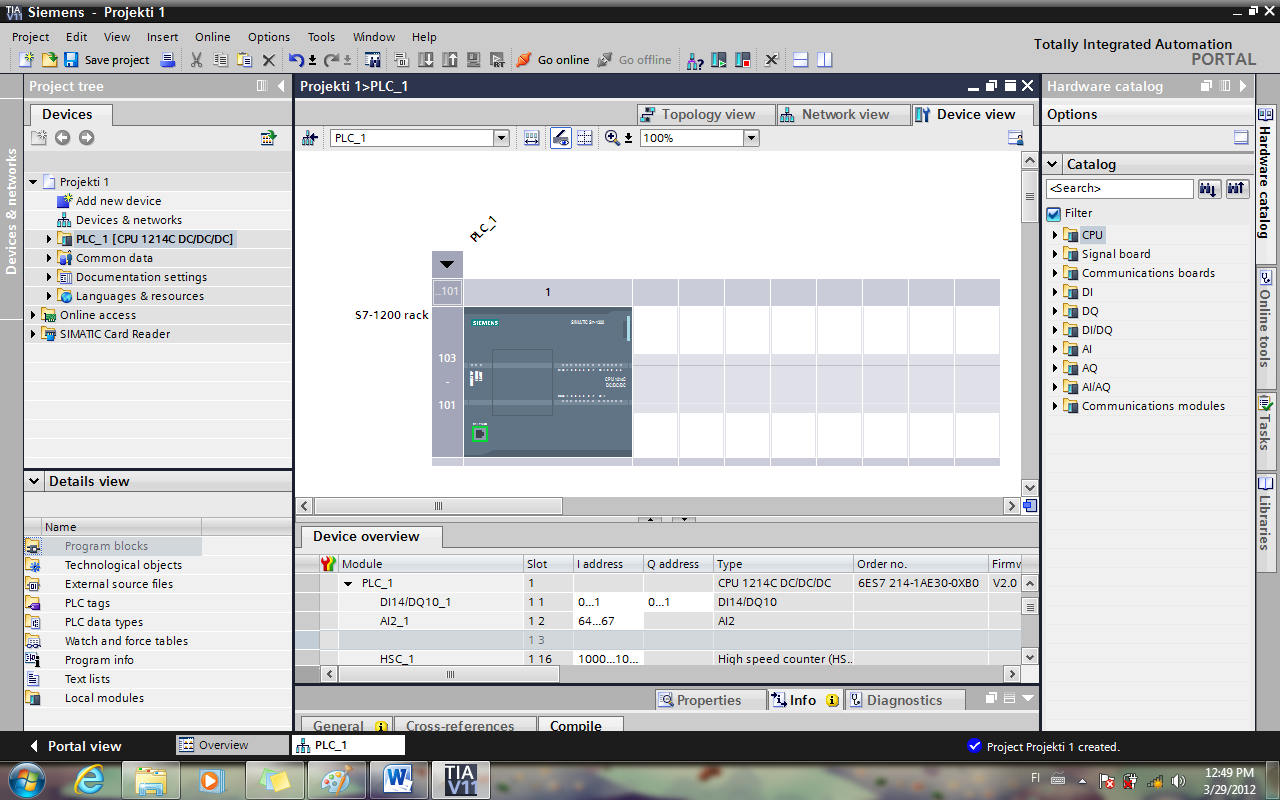Click the device view vertical scrollbar thumb
Screen dimensions: 1280x800
(x=1030, y=195)
